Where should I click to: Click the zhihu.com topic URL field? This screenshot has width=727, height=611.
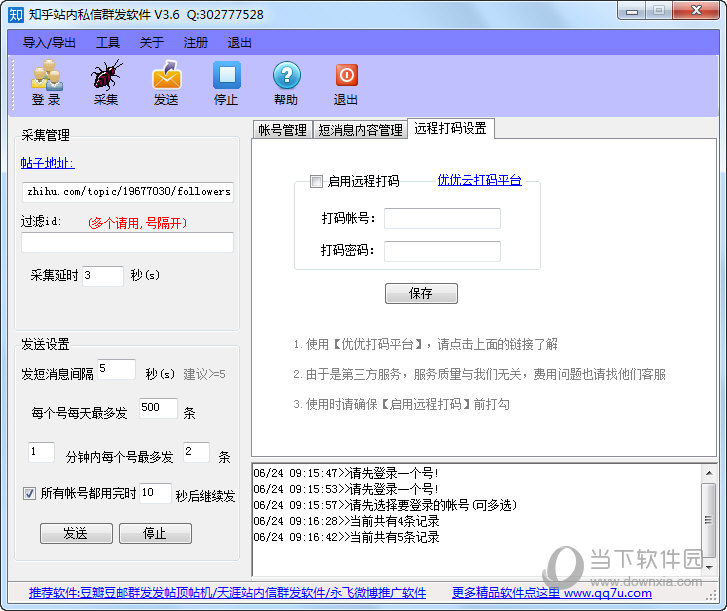128,192
